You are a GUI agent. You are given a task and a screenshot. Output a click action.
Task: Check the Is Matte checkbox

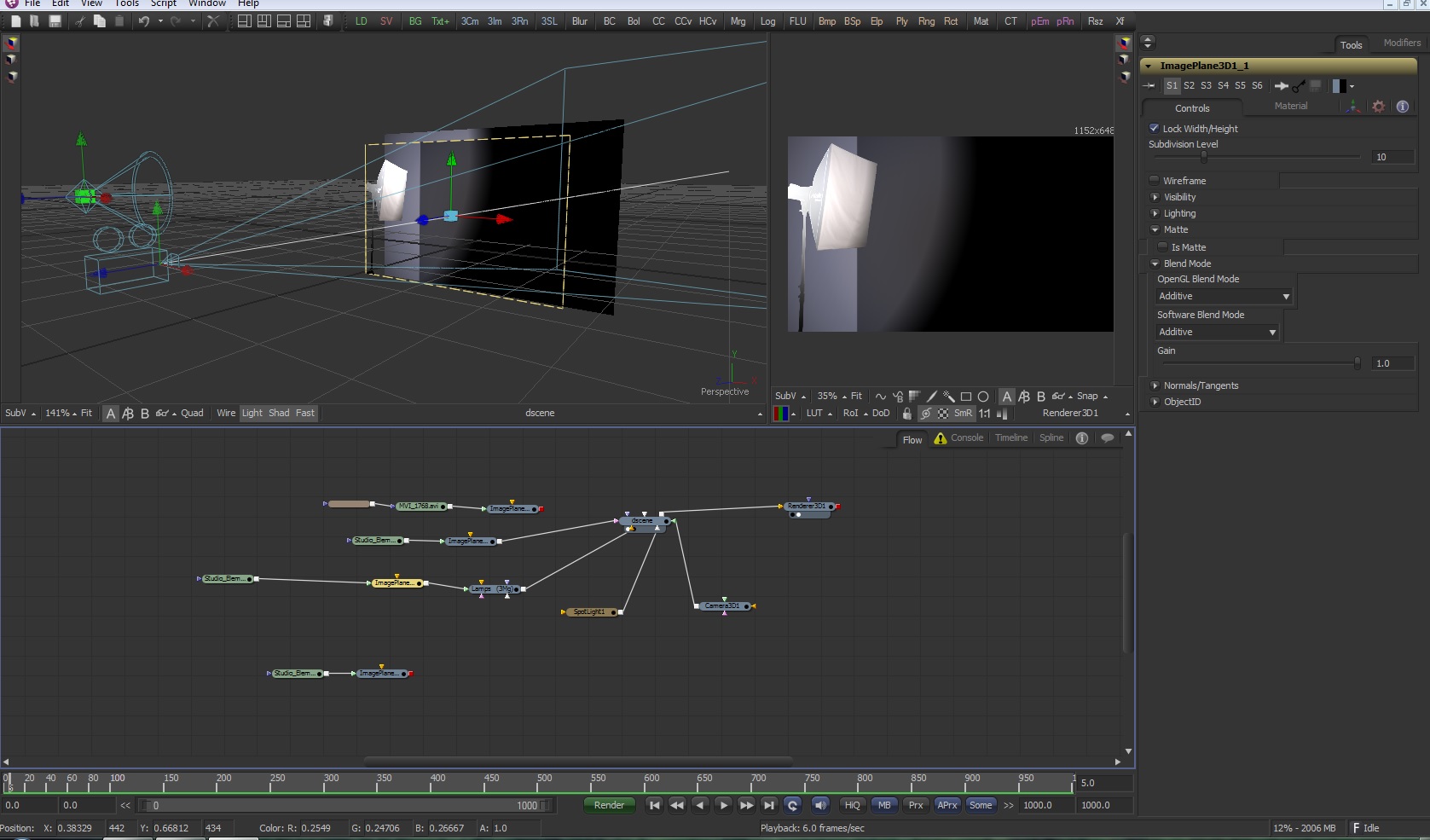coord(1162,246)
